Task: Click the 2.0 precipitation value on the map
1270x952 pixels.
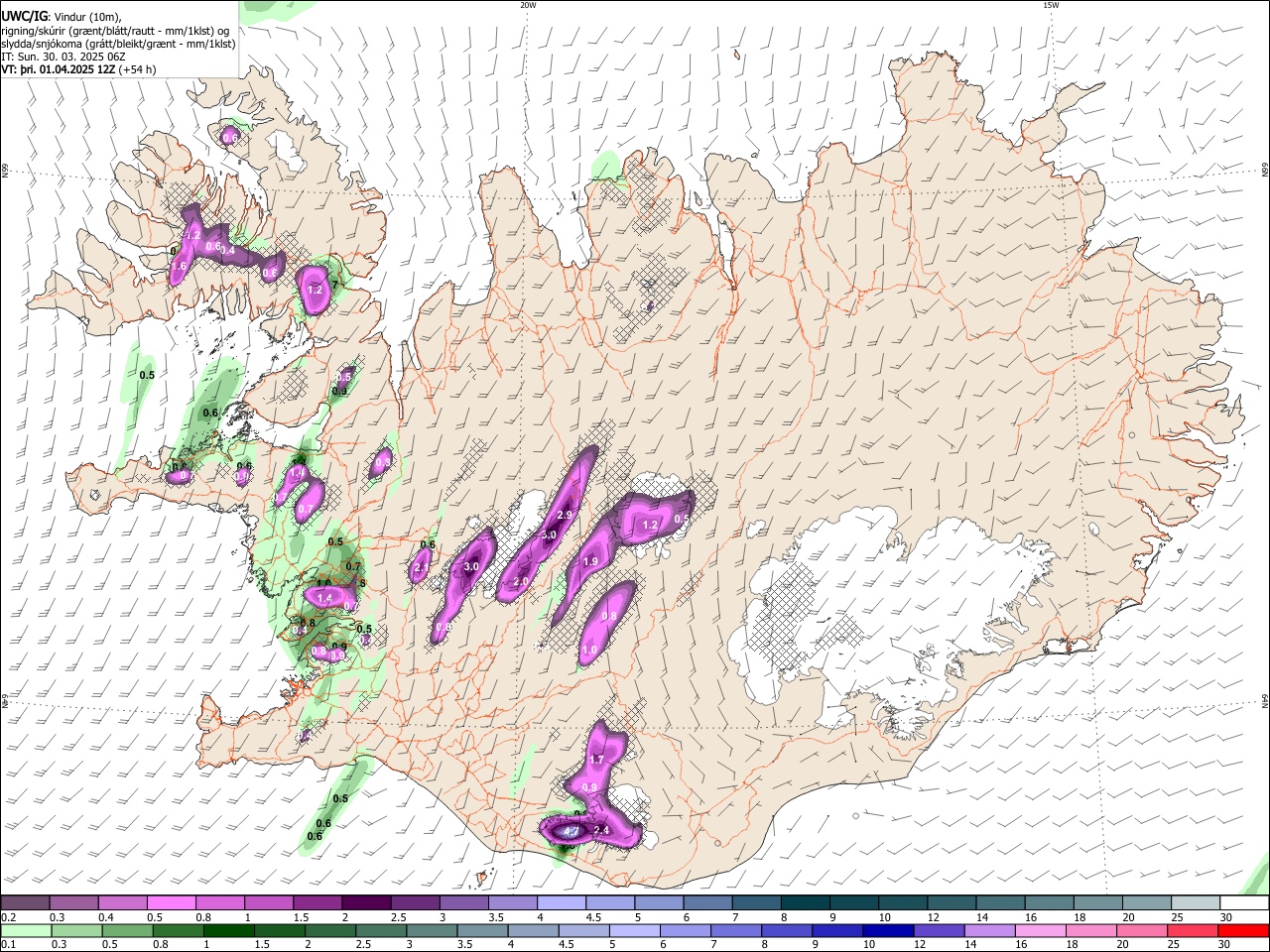Action: [520, 582]
